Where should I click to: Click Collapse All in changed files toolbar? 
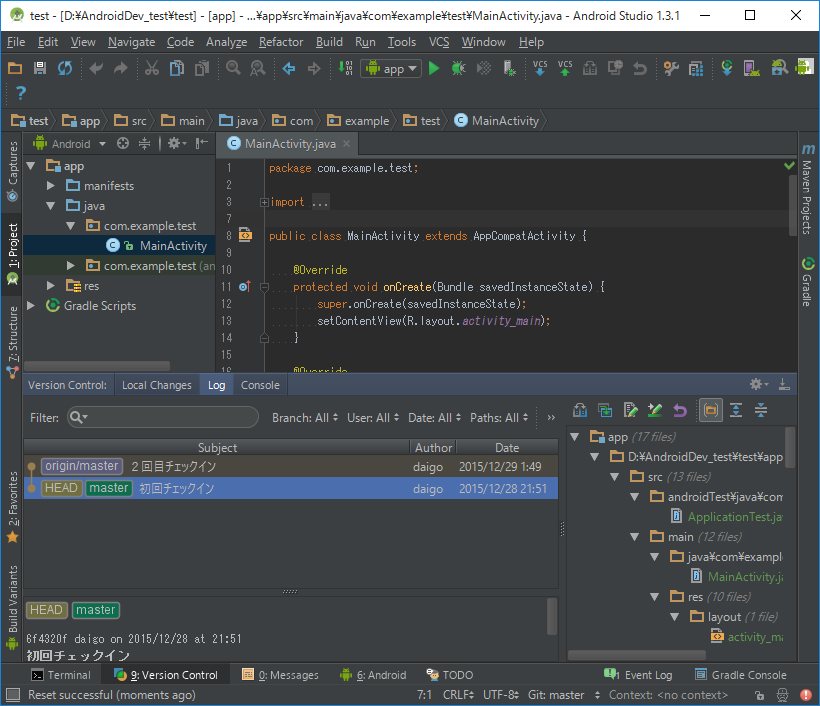pos(761,411)
